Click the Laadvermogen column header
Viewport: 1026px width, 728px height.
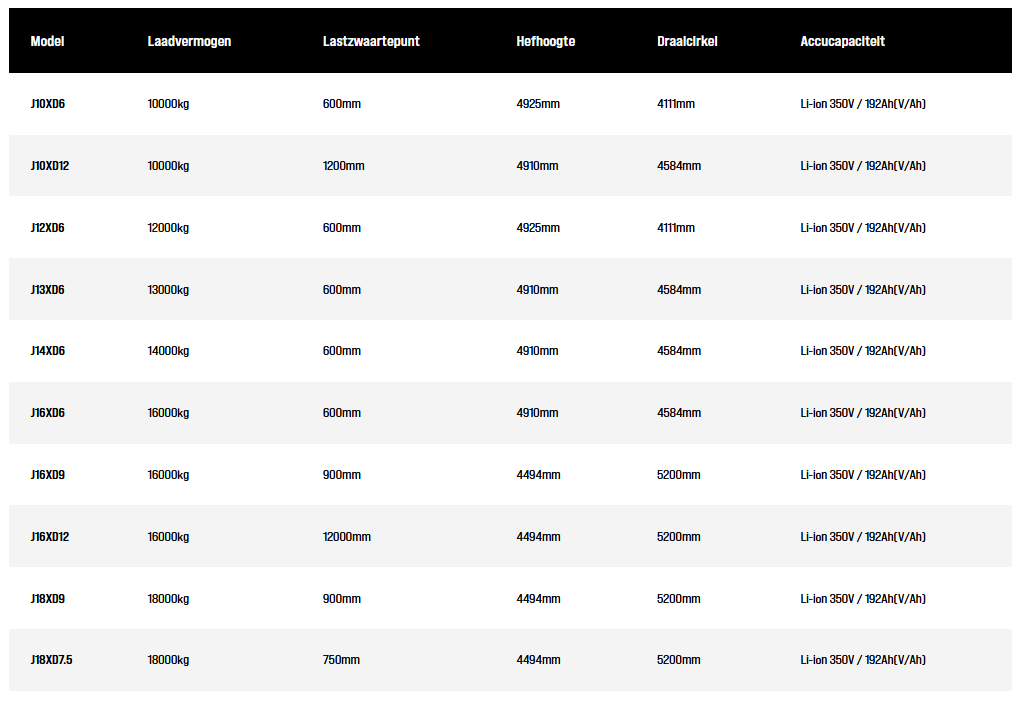click(189, 42)
